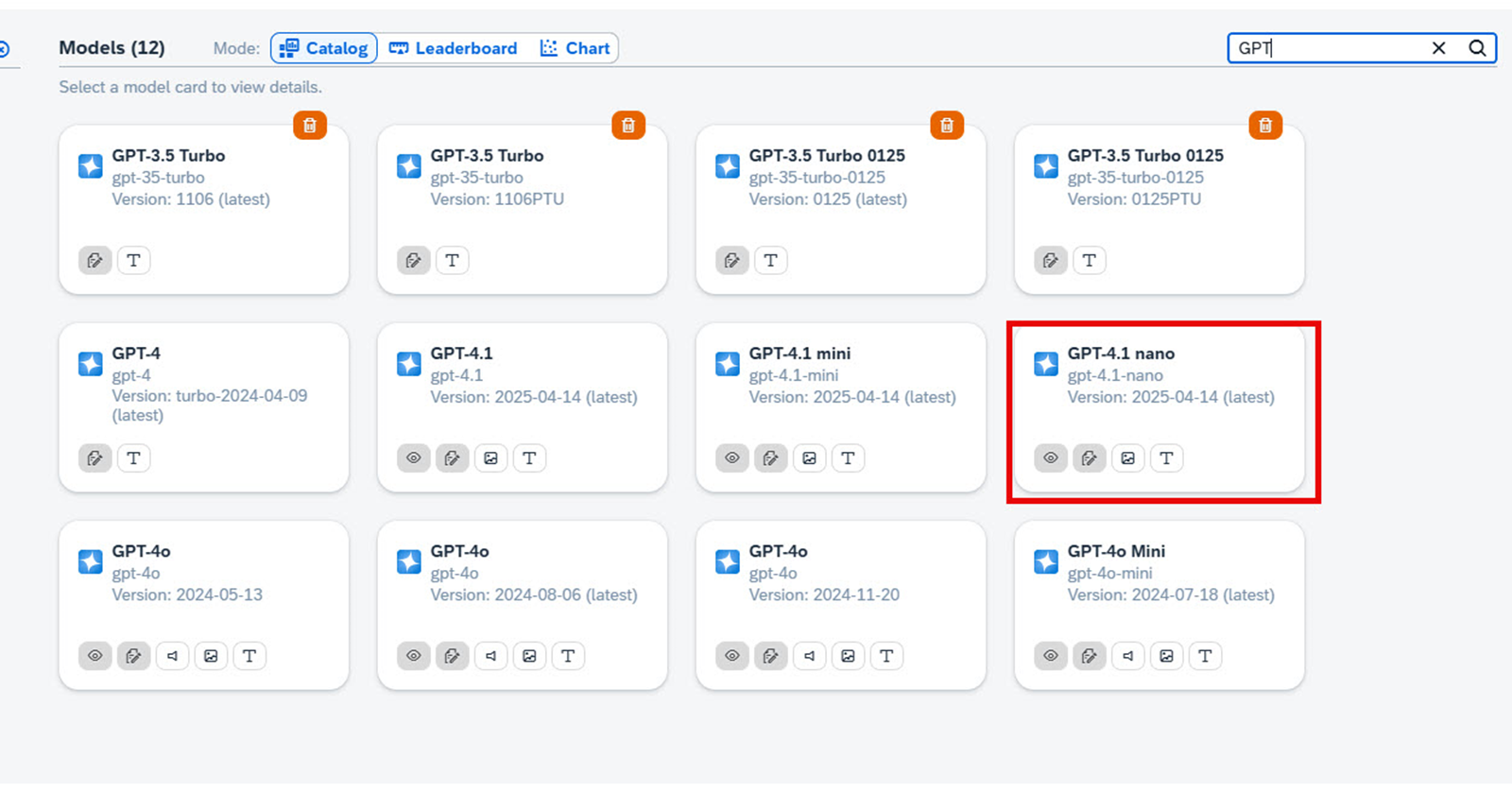1512x793 pixels.
Task: Open the GPT-3.5 Turbo 1106PTU card
Action: [x=523, y=210]
